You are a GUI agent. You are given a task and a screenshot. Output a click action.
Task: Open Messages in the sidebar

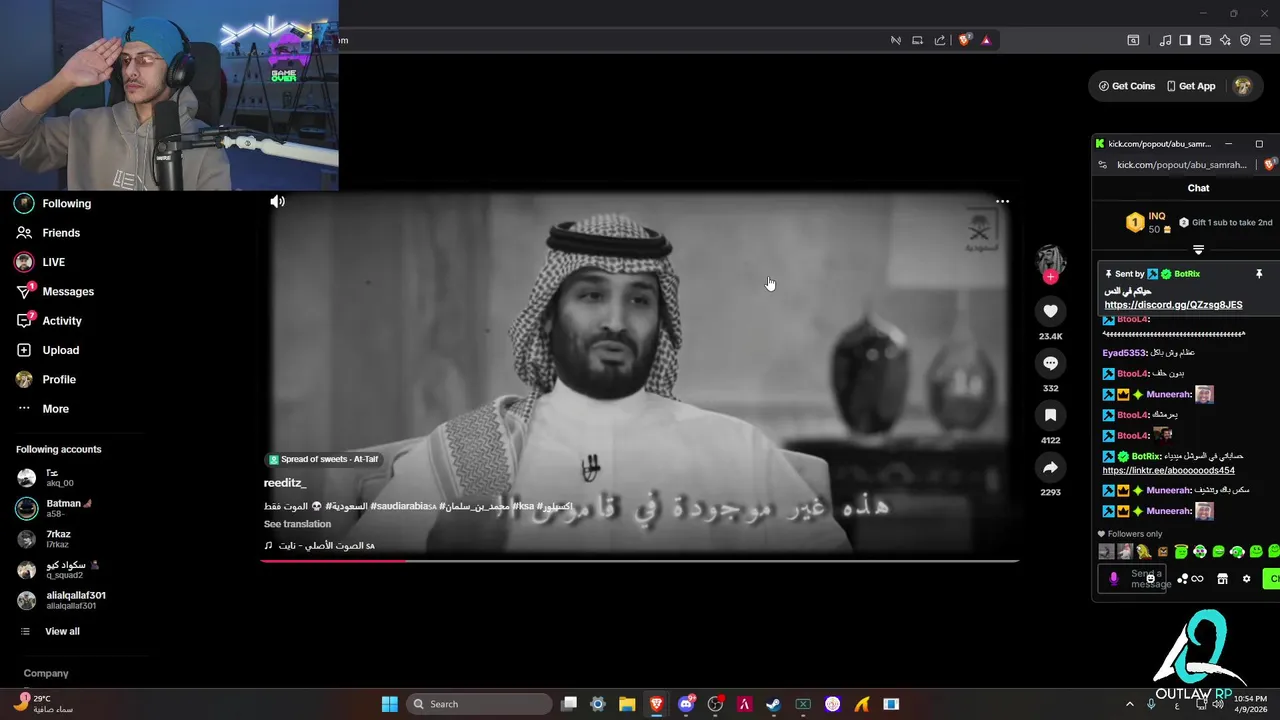[x=55, y=291]
